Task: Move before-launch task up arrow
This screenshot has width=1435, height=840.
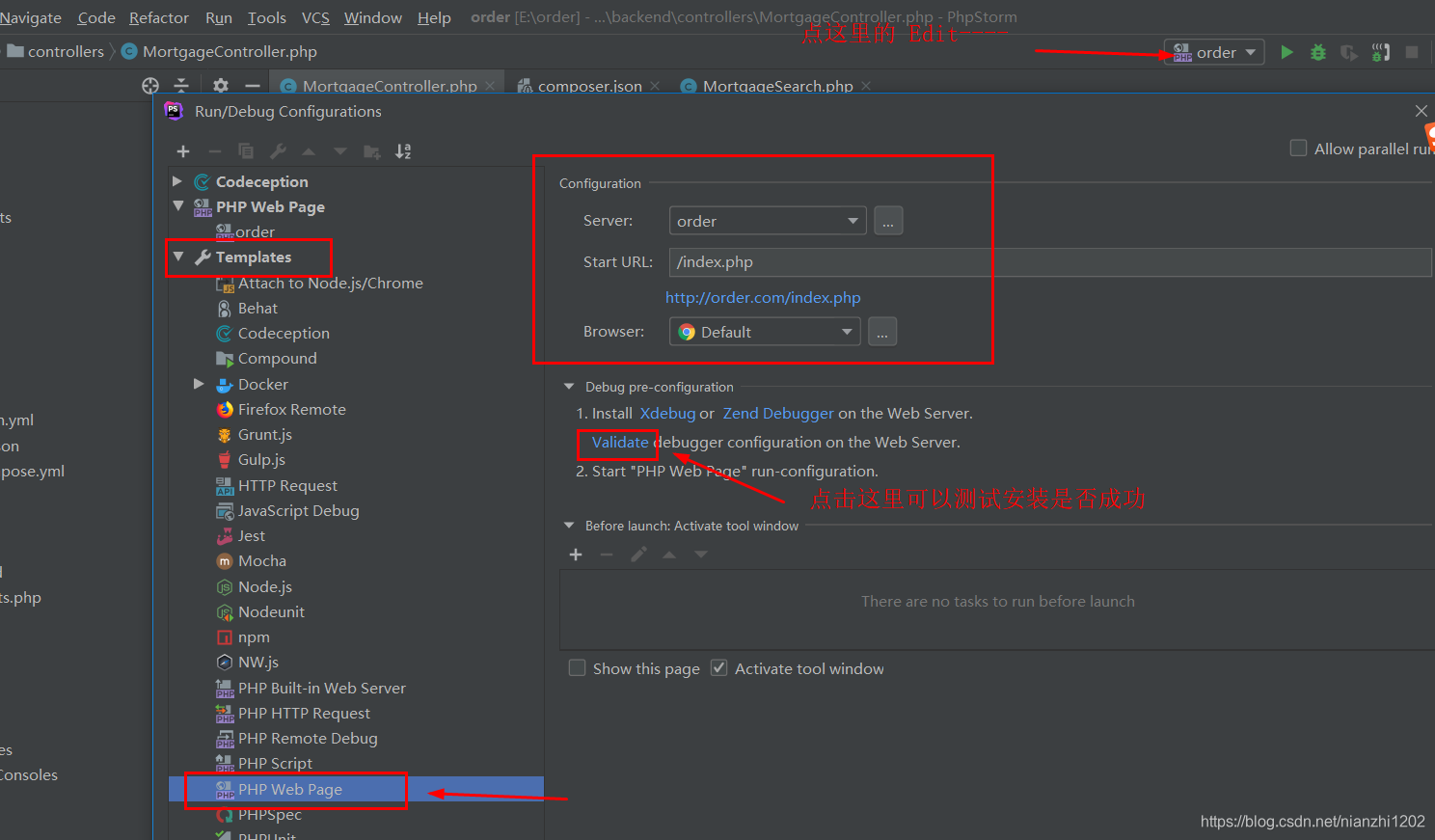Action: 669,555
